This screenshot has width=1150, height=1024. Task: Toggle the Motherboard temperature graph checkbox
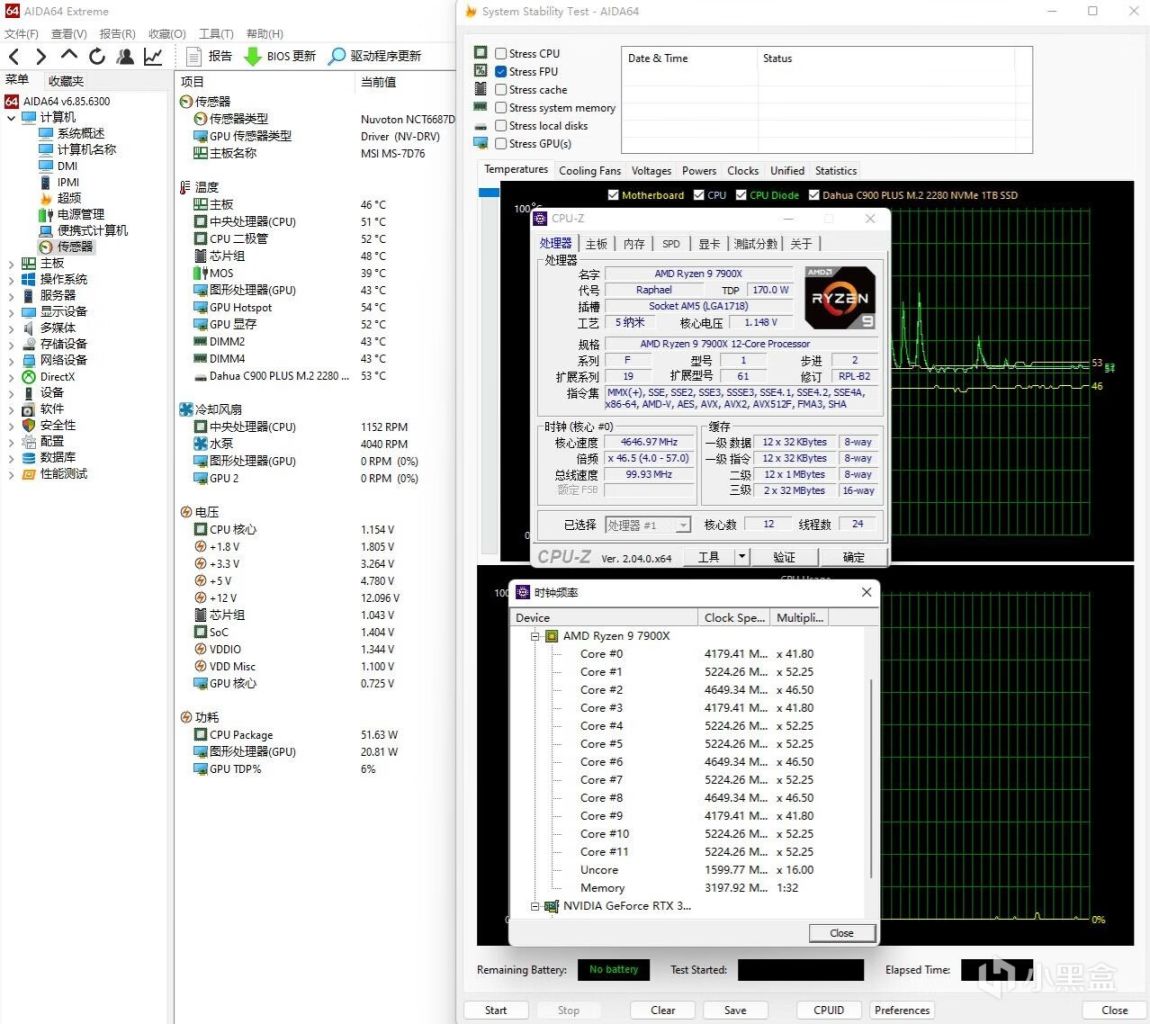(614, 196)
